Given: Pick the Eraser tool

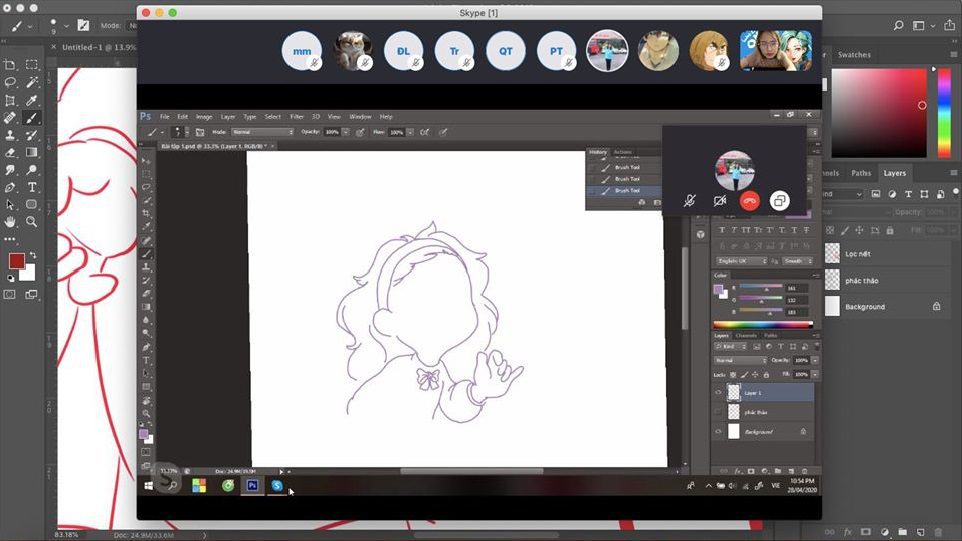Looking at the screenshot, I should (x=11, y=152).
